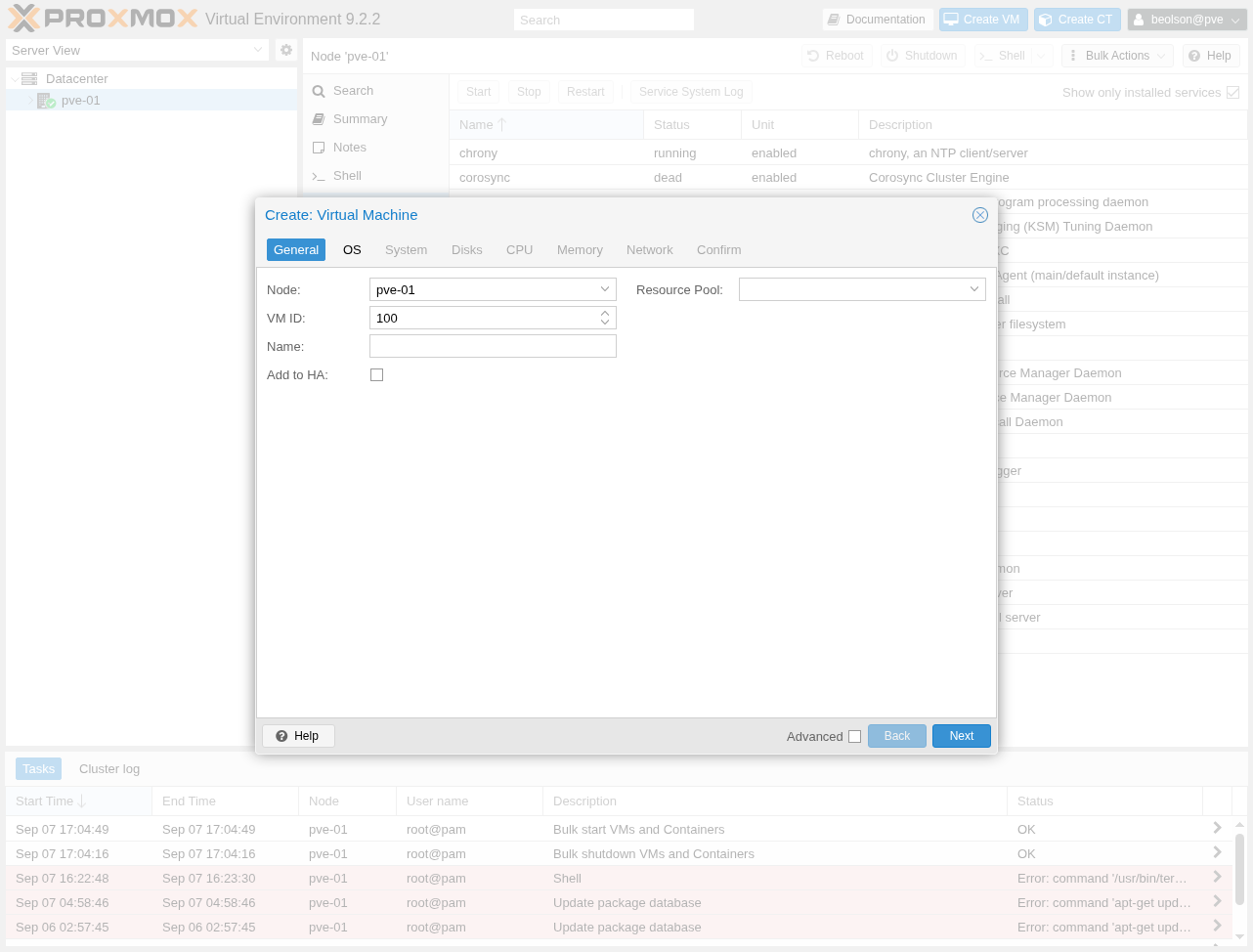Switch to the OS tab
The width and height of the screenshot is (1253, 952).
click(352, 250)
